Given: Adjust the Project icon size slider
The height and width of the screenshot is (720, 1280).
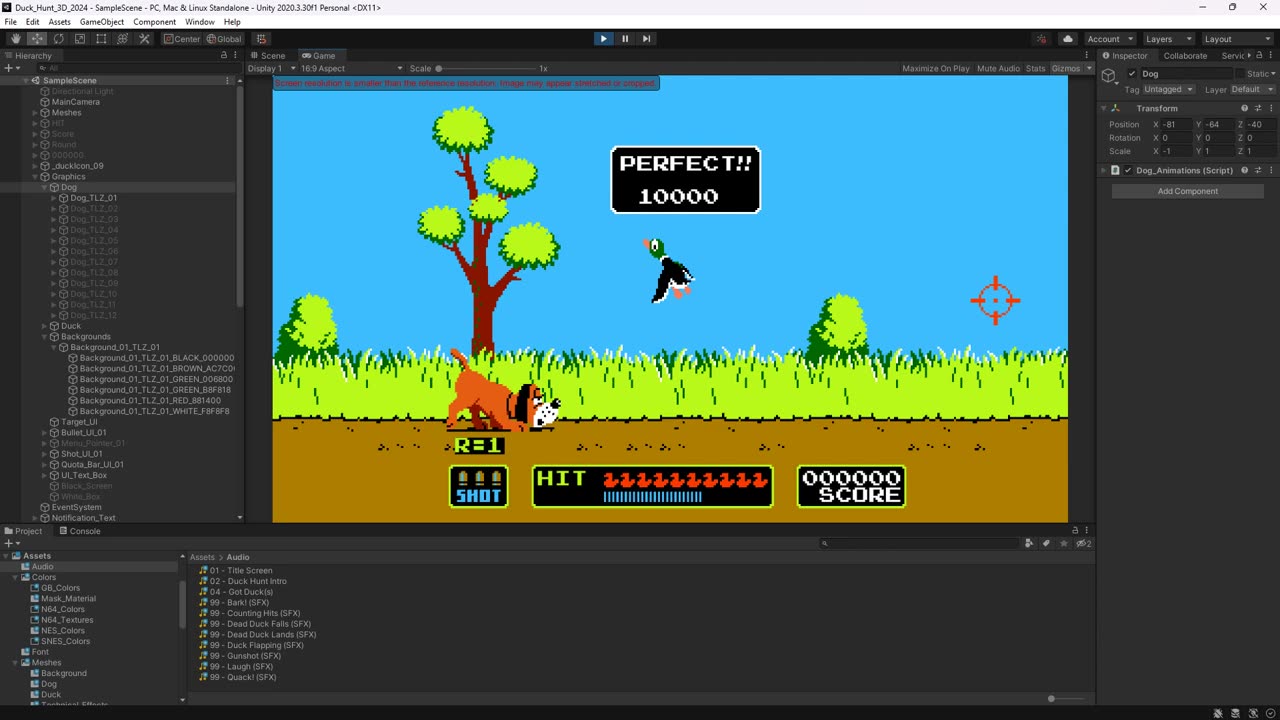Looking at the screenshot, I should [1066, 699].
